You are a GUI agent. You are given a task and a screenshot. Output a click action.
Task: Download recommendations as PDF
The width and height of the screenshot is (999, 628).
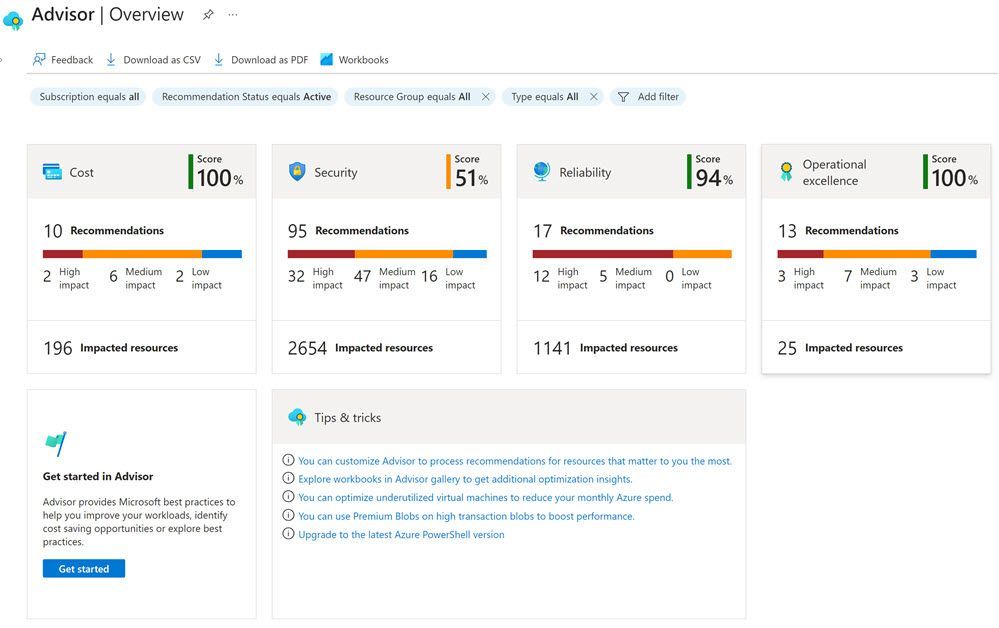click(x=261, y=60)
